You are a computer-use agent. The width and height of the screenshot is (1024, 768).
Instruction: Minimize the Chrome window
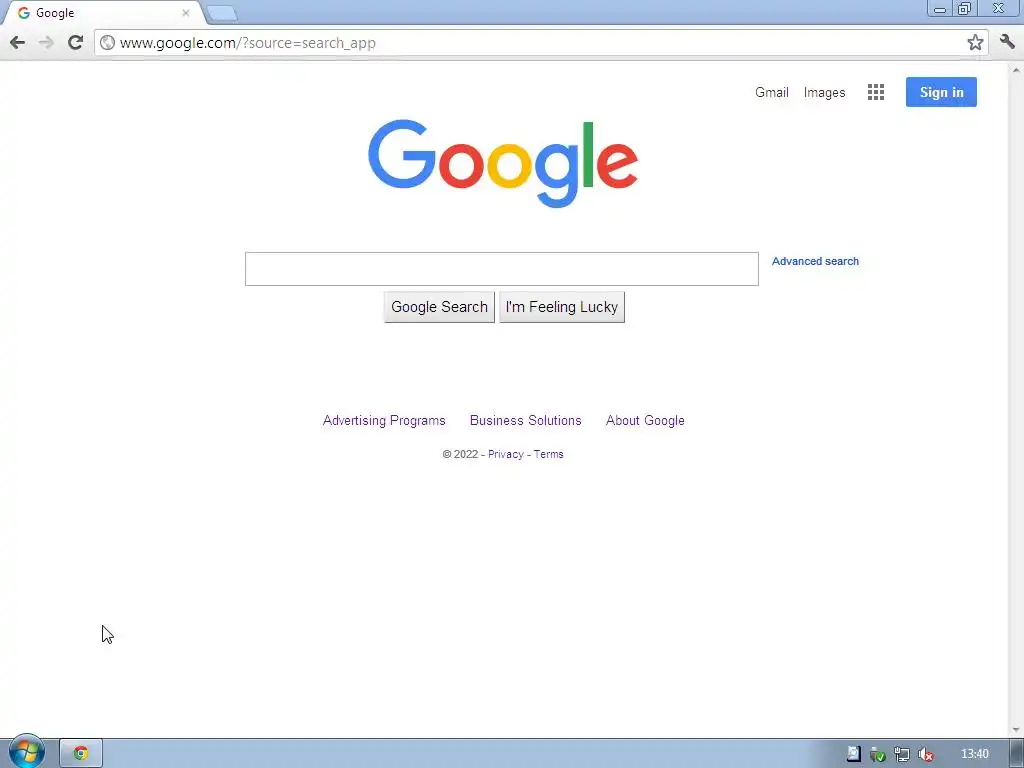pos(940,9)
